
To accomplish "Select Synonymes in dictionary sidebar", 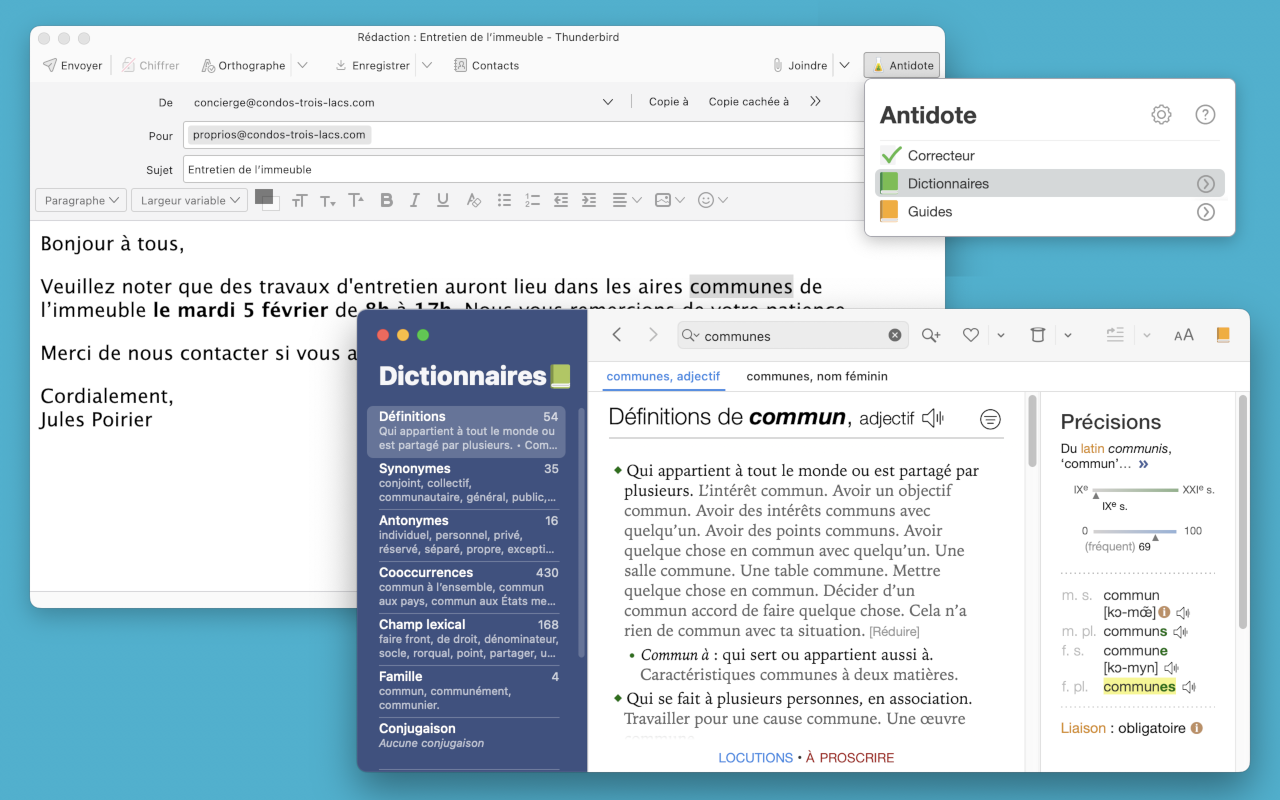I will pyautogui.click(x=468, y=482).
